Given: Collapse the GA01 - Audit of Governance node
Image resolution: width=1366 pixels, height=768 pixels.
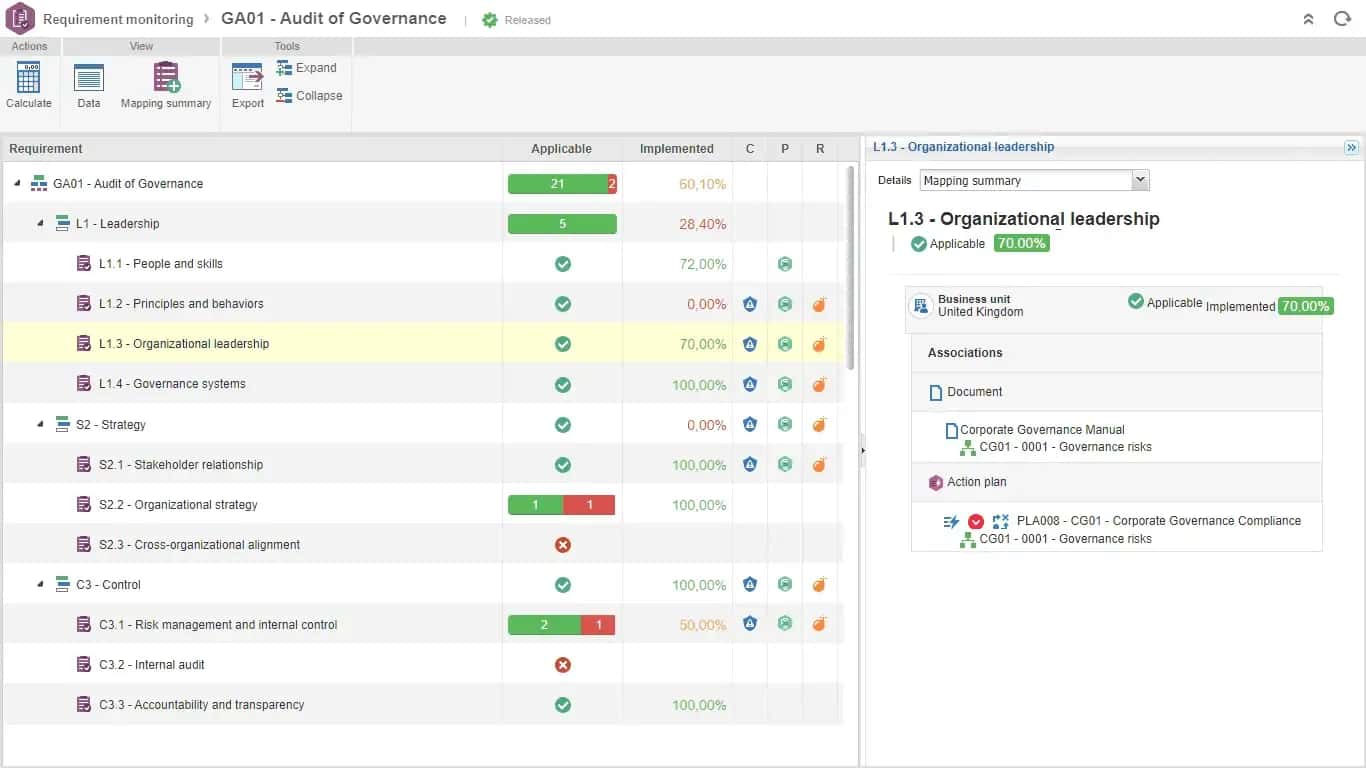Looking at the screenshot, I should coord(17,184).
